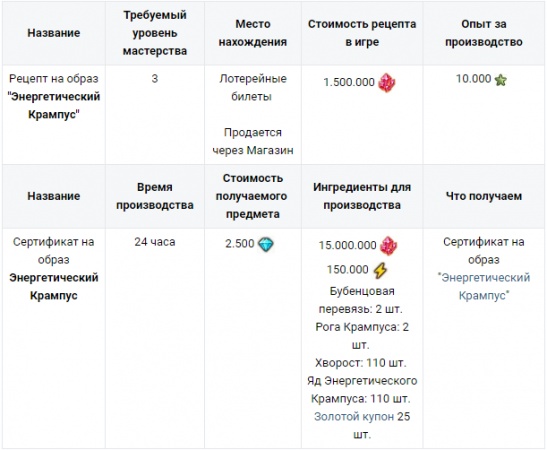
Task: Click the Хворост: 110 шт. ingredient line
Action: [x=361, y=363]
